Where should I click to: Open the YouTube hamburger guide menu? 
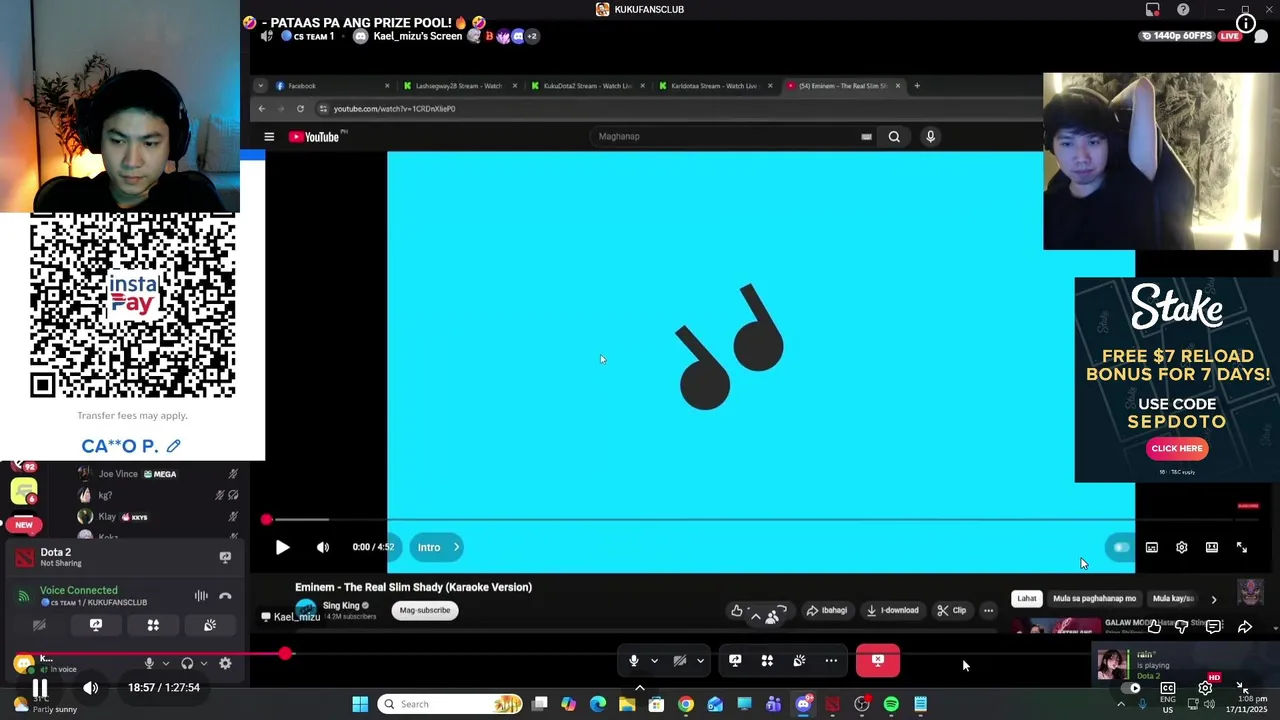point(269,137)
